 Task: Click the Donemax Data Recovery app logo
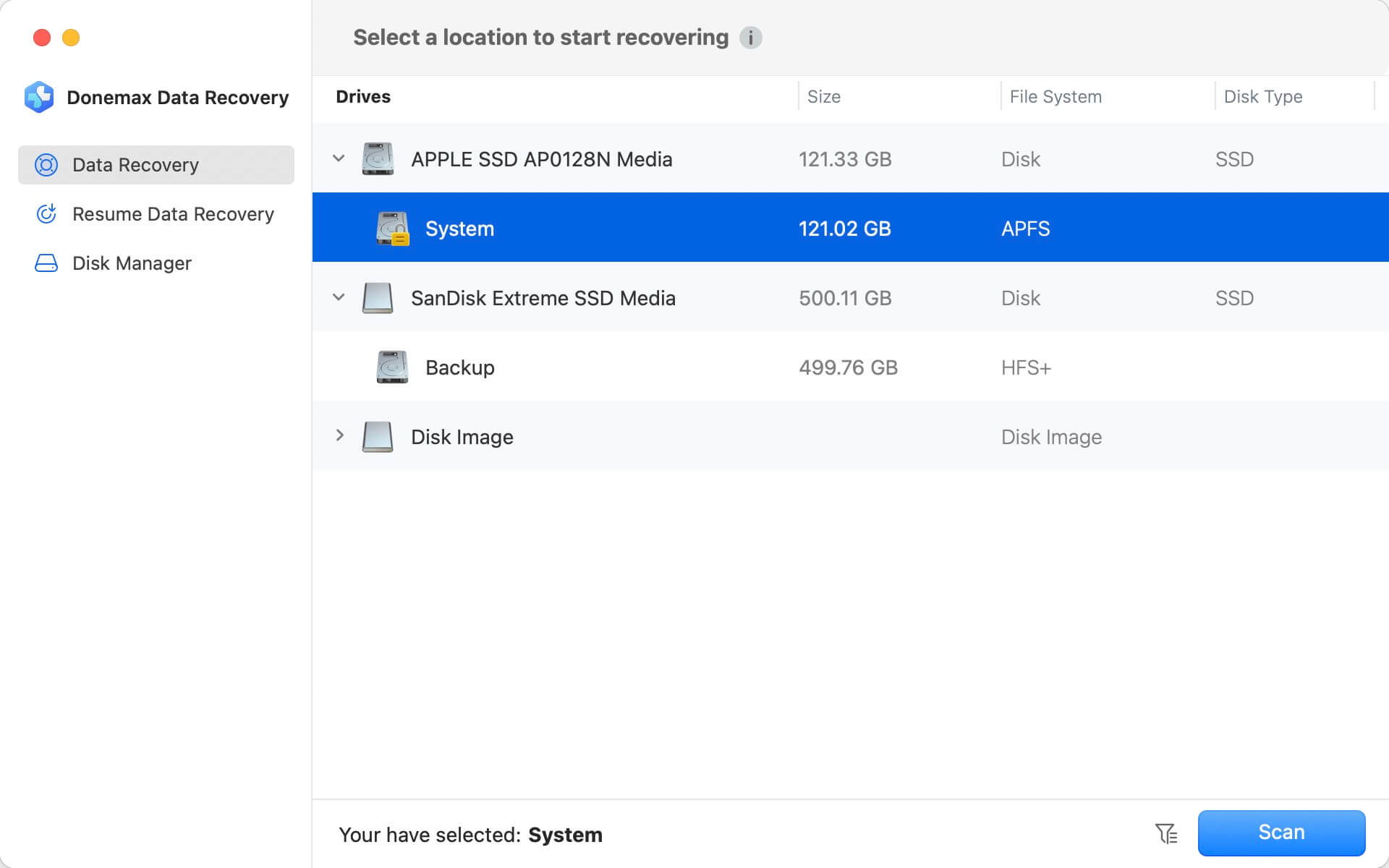pos(38,97)
